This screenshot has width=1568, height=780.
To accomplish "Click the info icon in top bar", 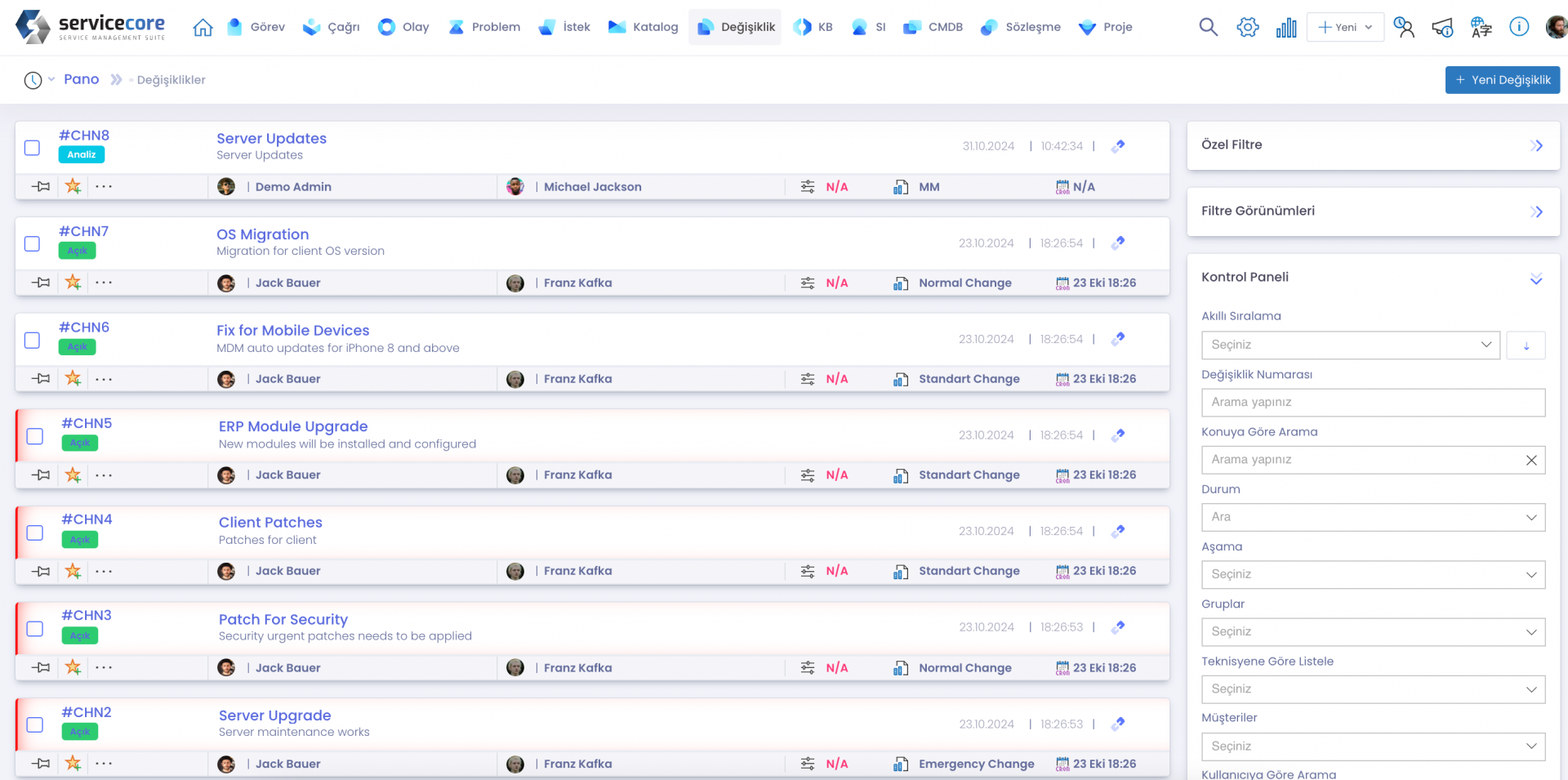I will [x=1519, y=27].
